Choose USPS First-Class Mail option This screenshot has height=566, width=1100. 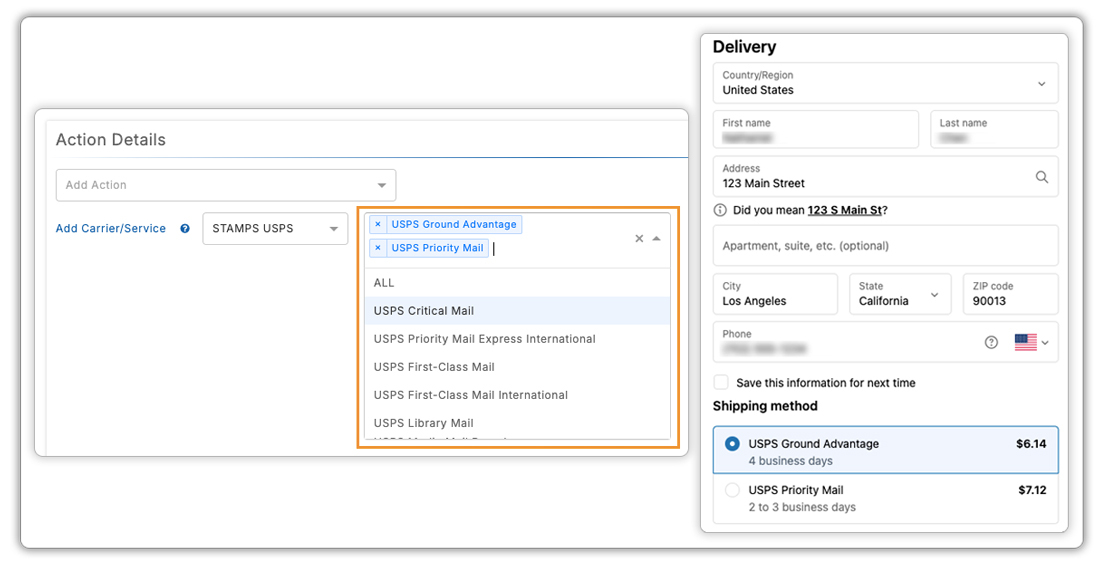tap(517, 367)
